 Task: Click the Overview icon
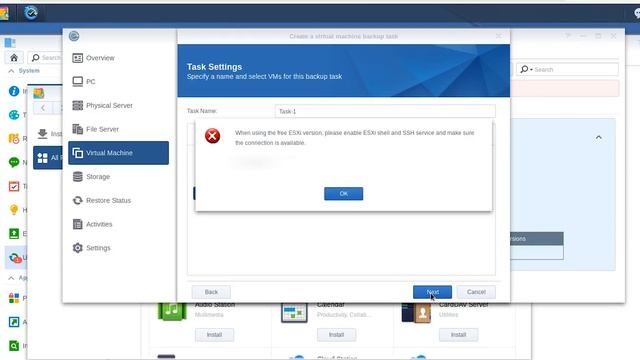click(x=78, y=58)
